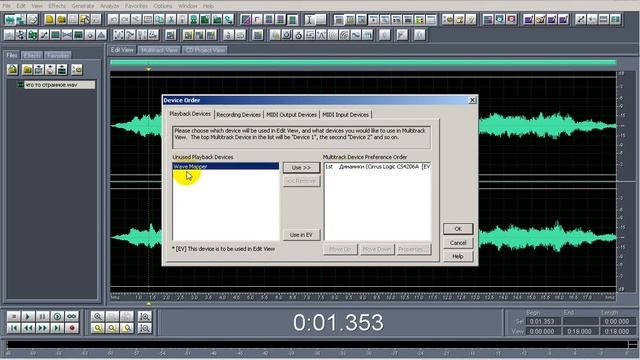Click the circled Play to End button
Screen dimensions: 640x360
(58, 316)
